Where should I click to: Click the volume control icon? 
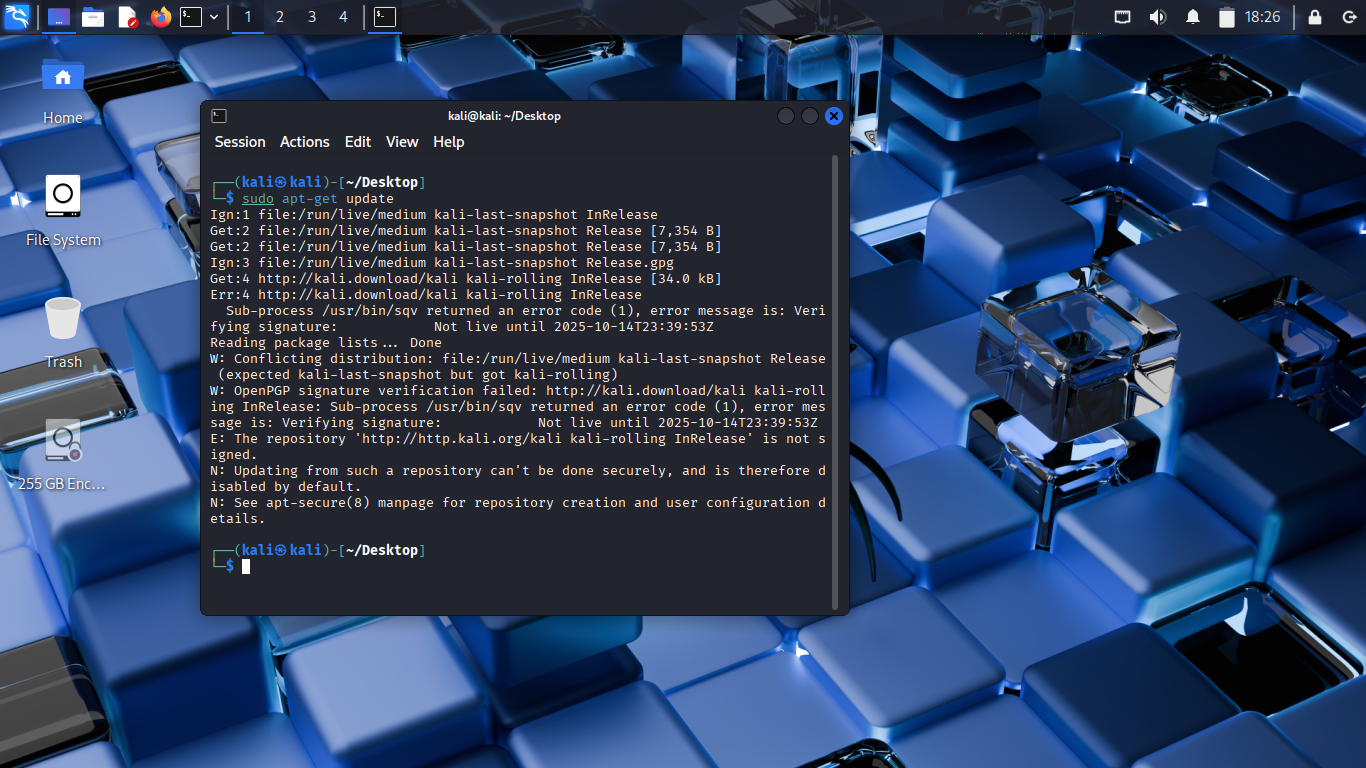coord(1157,17)
